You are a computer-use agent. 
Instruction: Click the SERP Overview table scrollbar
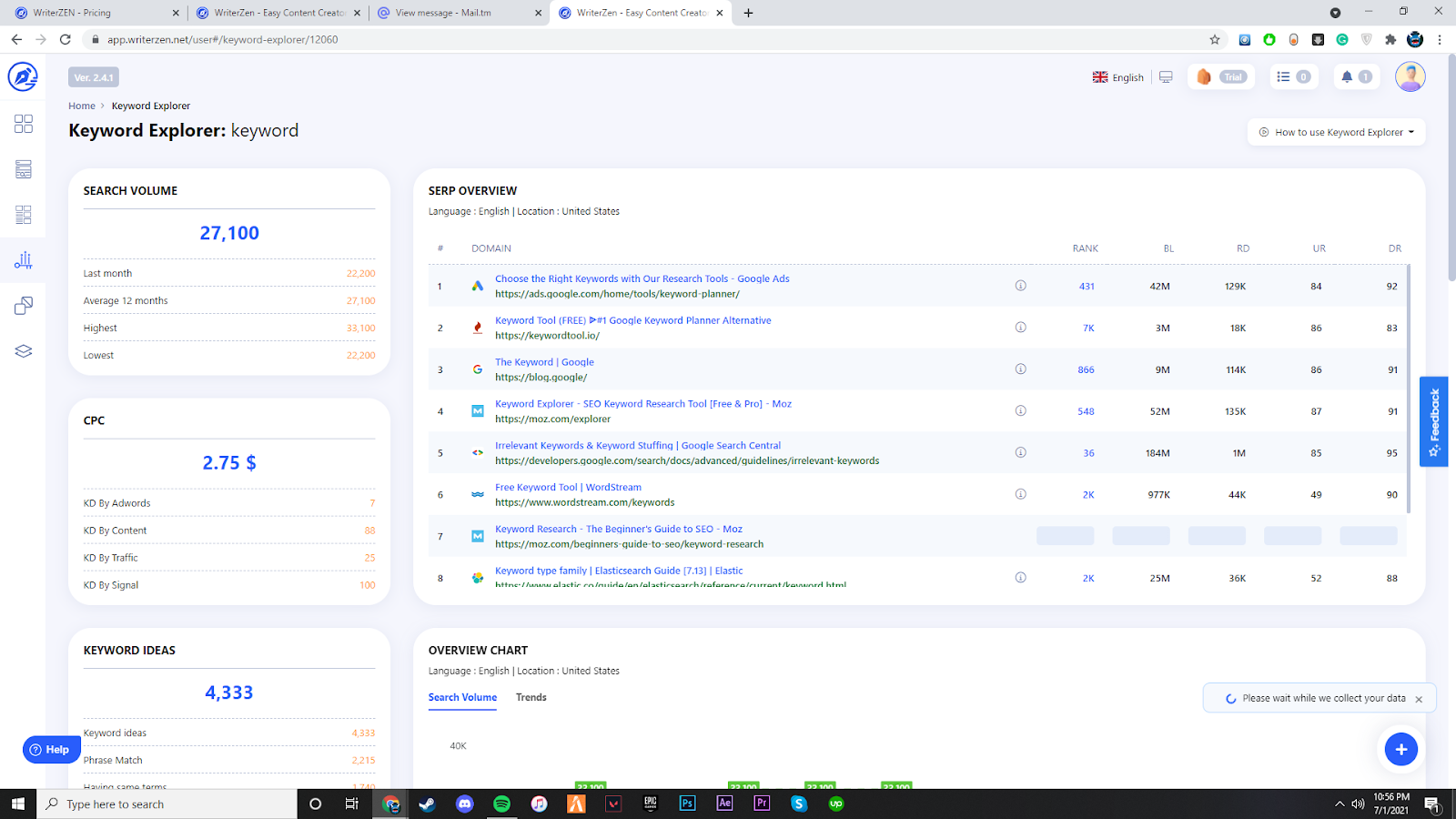[1409, 389]
